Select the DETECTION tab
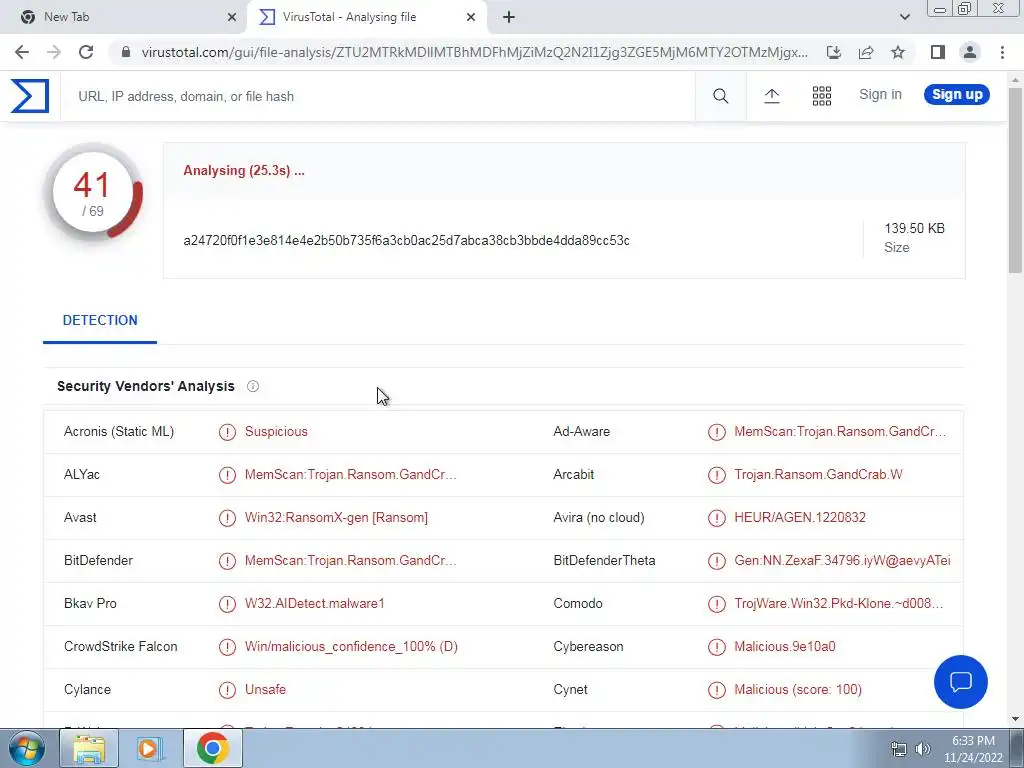 pyautogui.click(x=100, y=321)
